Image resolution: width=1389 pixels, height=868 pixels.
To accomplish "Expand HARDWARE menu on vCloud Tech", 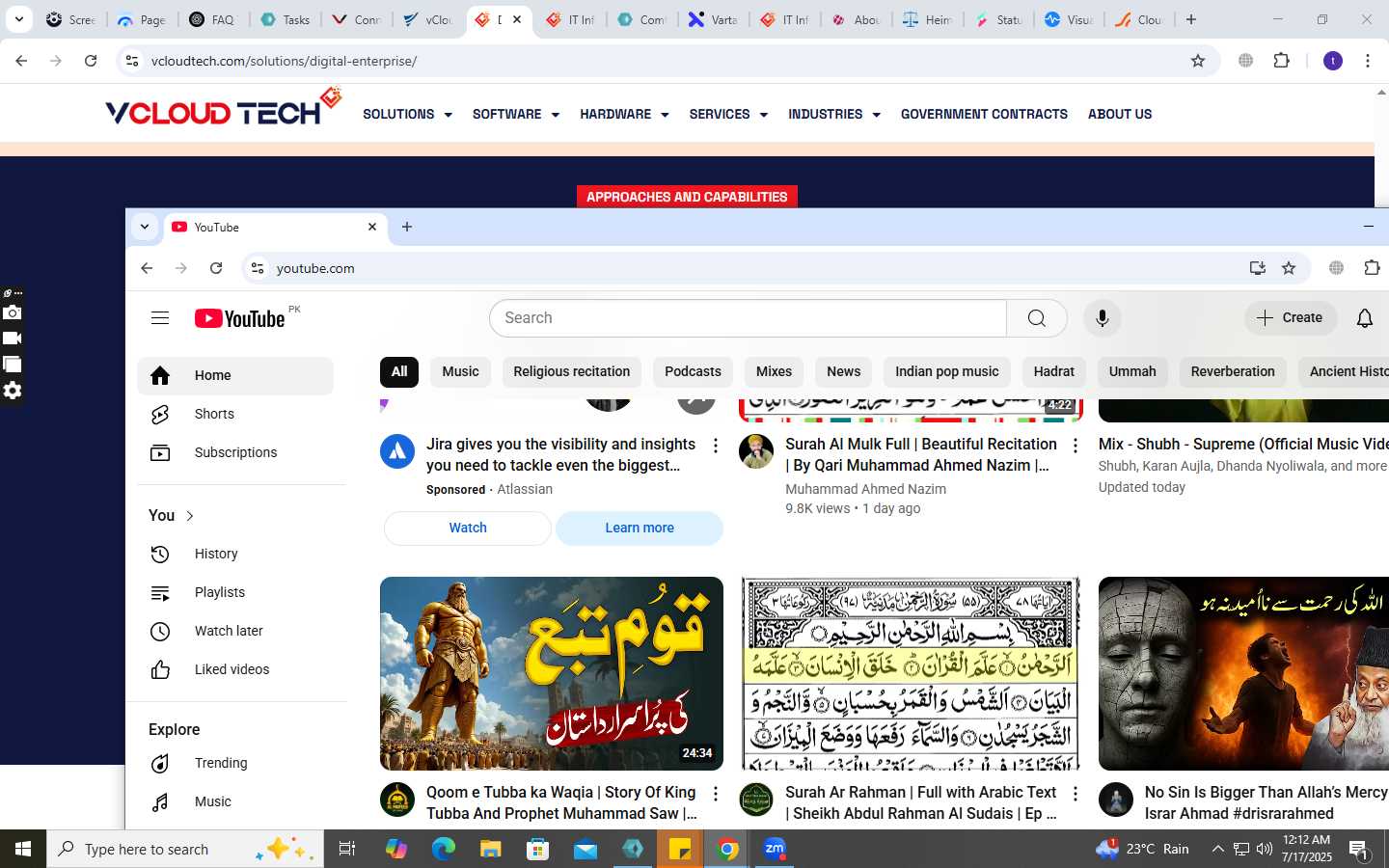I will pyautogui.click(x=624, y=114).
